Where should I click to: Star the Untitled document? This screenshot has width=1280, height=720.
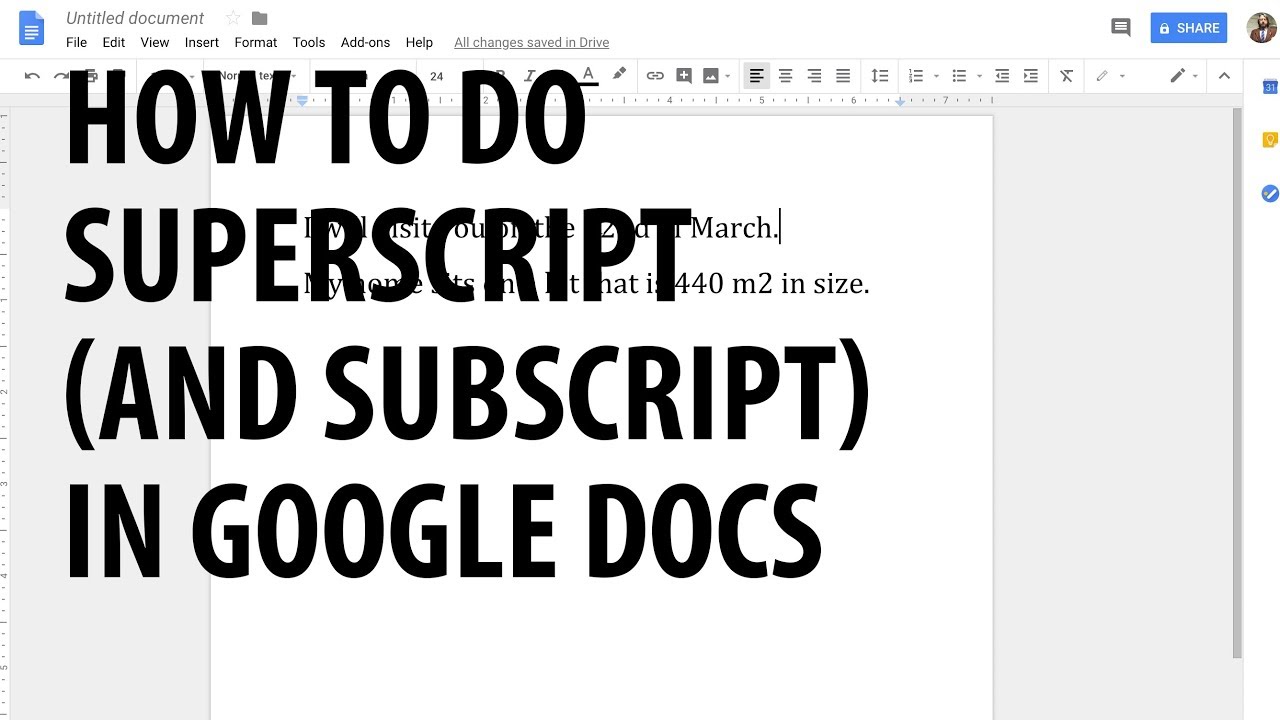[x=233, y=18]
